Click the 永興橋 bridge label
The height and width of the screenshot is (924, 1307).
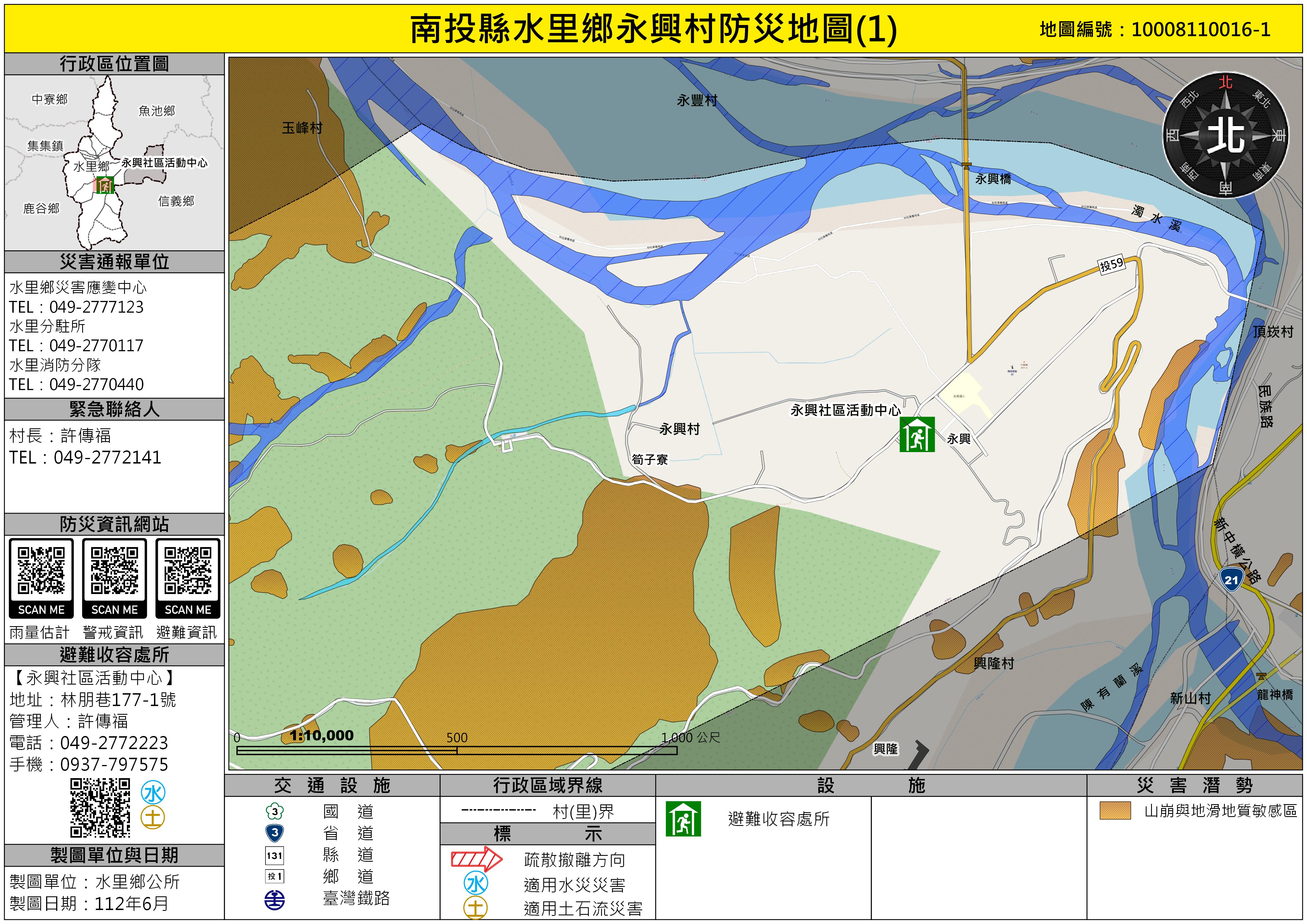993,179
